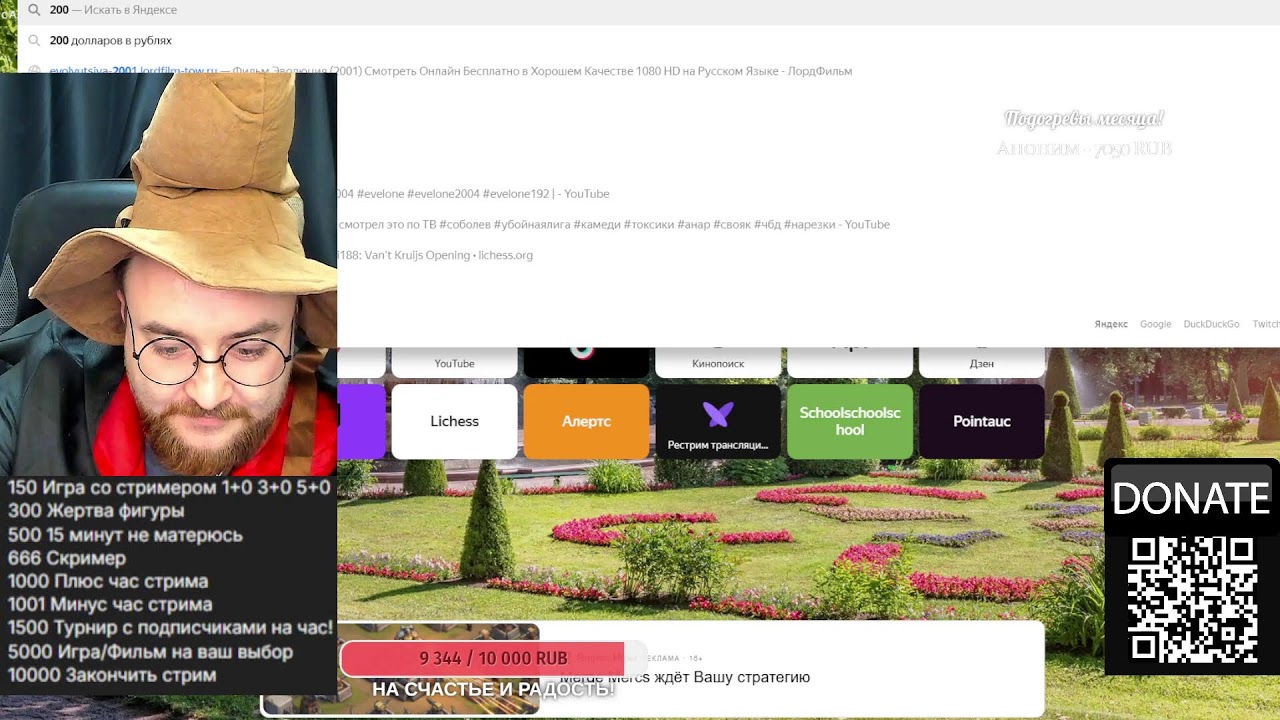Switch search engine to Яндекс
The height and width of the screenshot is (720, 1280).
[1111, 324]
